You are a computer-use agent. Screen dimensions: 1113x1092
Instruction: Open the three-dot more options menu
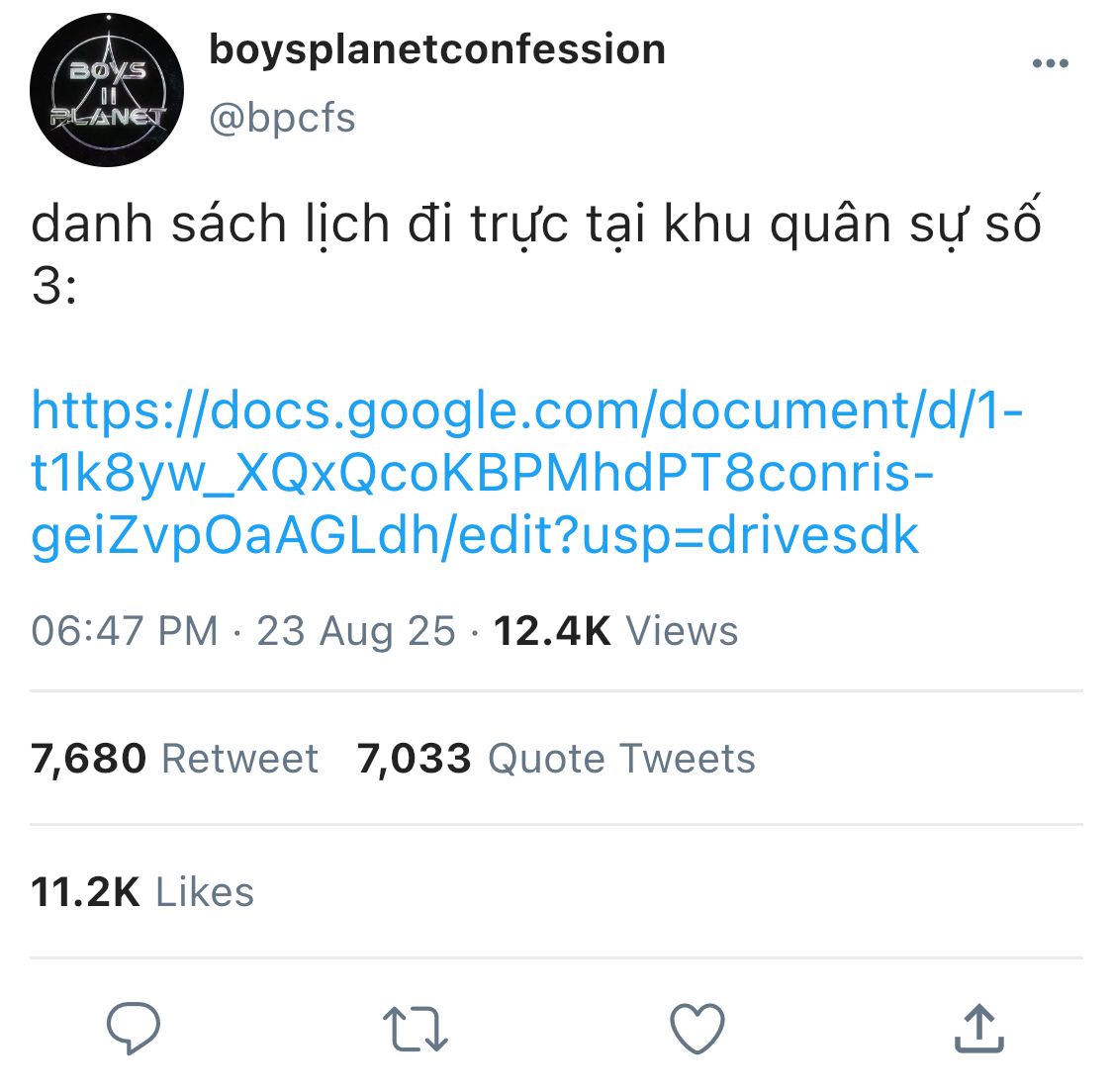[1051, 63]
